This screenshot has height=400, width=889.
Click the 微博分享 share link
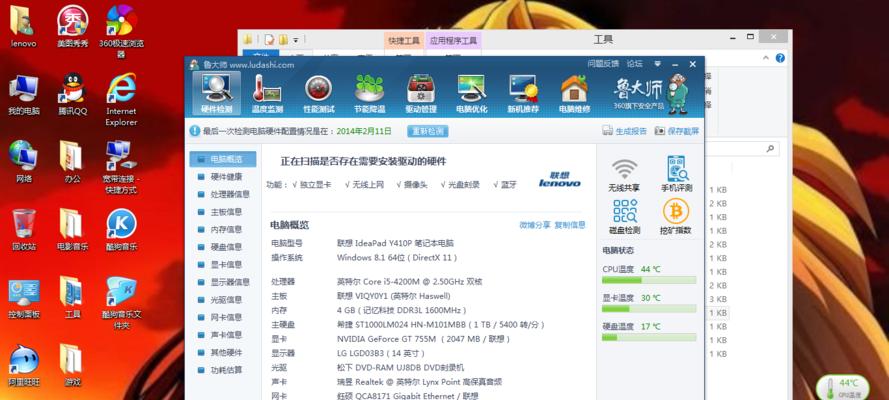535,225
